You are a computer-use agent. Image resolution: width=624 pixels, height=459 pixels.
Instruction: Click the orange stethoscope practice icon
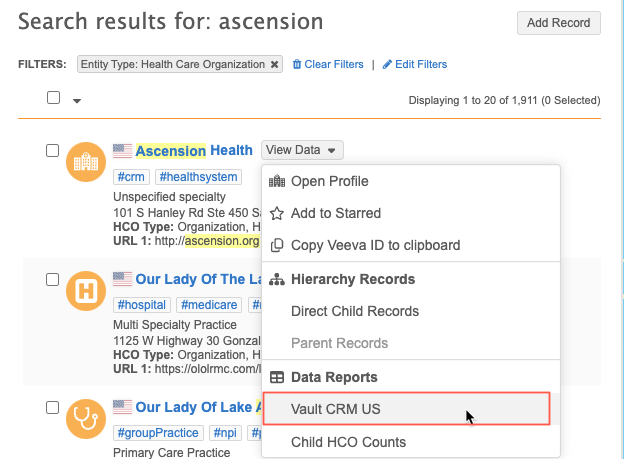[85, 419]
